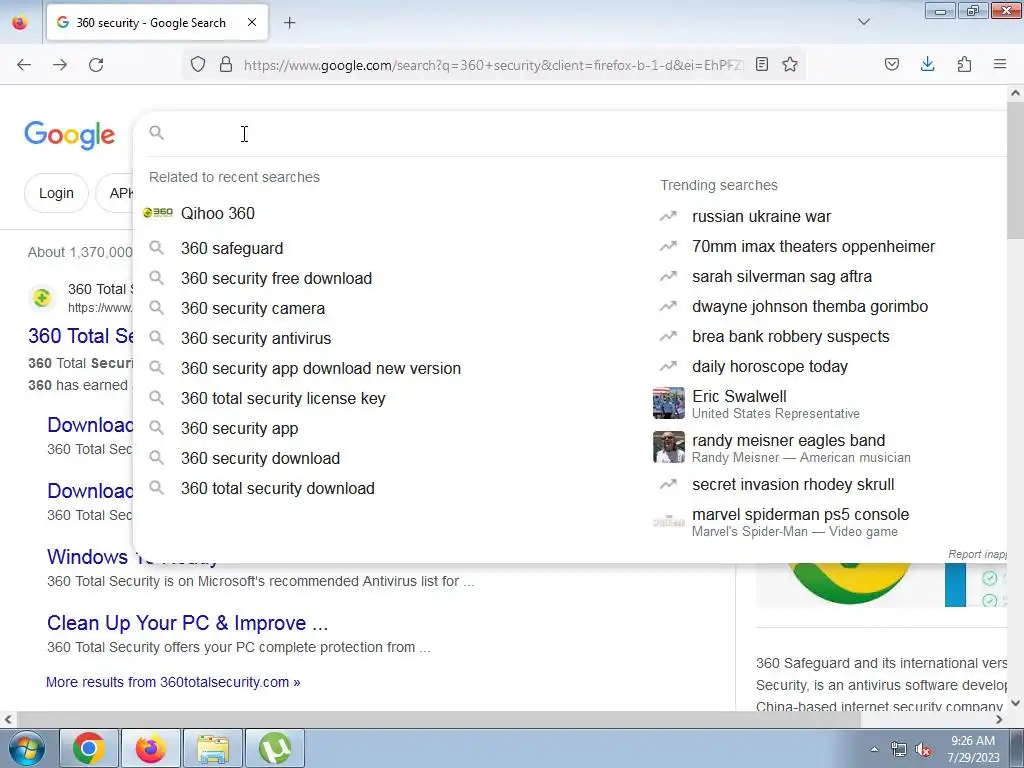
Task: Click the muted volume tray icon
Action: coord(923,750)
